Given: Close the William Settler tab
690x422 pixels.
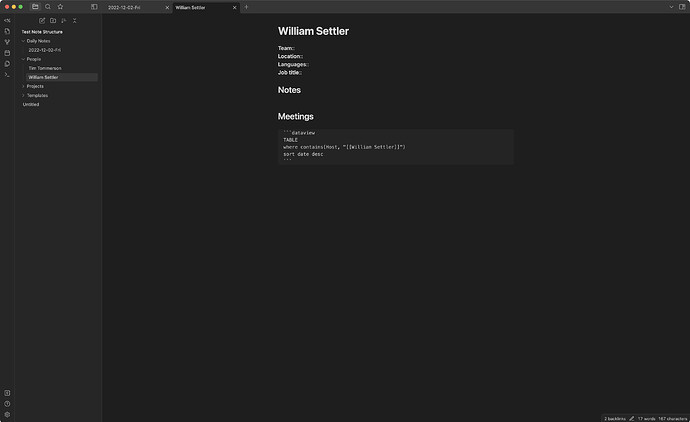Looking at the screenshot, I should tap(235, 7).
